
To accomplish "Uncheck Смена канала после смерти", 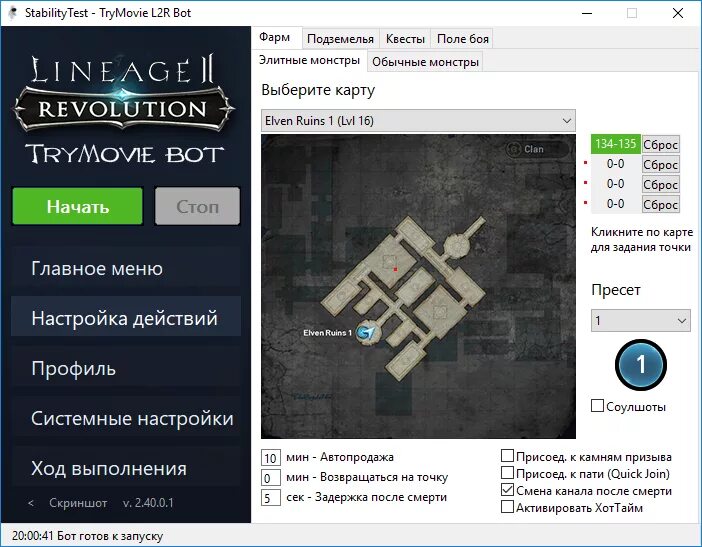I will pyautogui.click(x=507, y=490).
